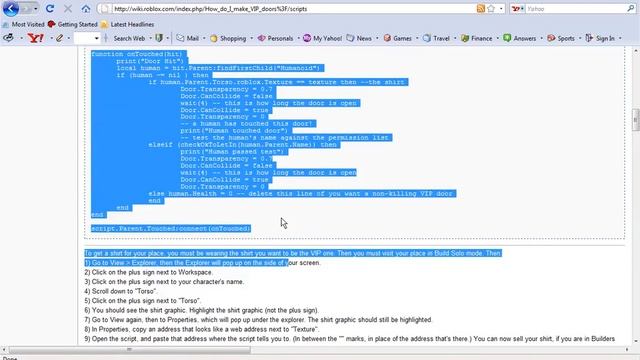Click the Sign In toolbar button
640x360 pixels.
coord(600,38)
